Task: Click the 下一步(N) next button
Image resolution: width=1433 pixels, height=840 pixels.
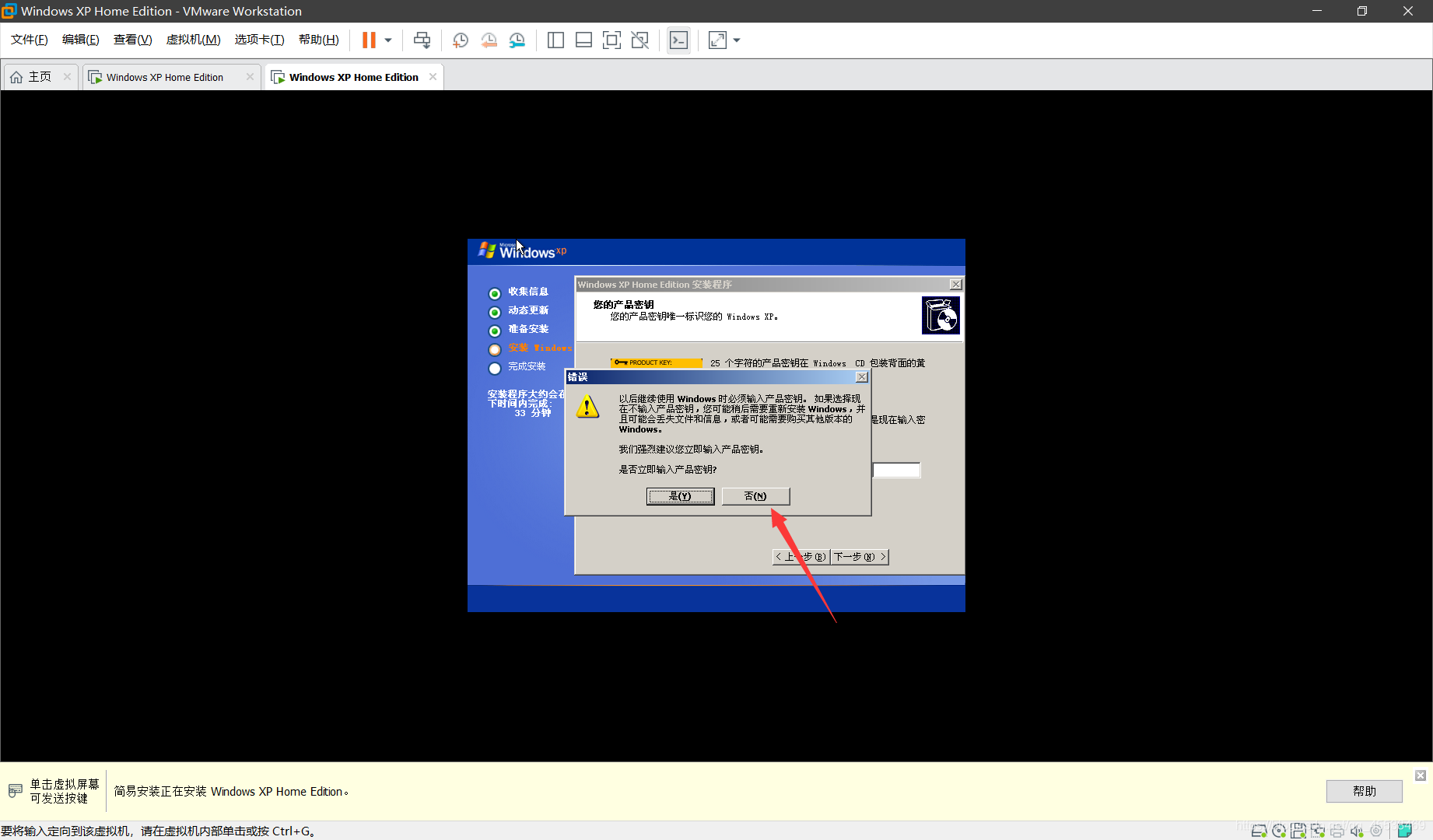Action: pos(860,557)
